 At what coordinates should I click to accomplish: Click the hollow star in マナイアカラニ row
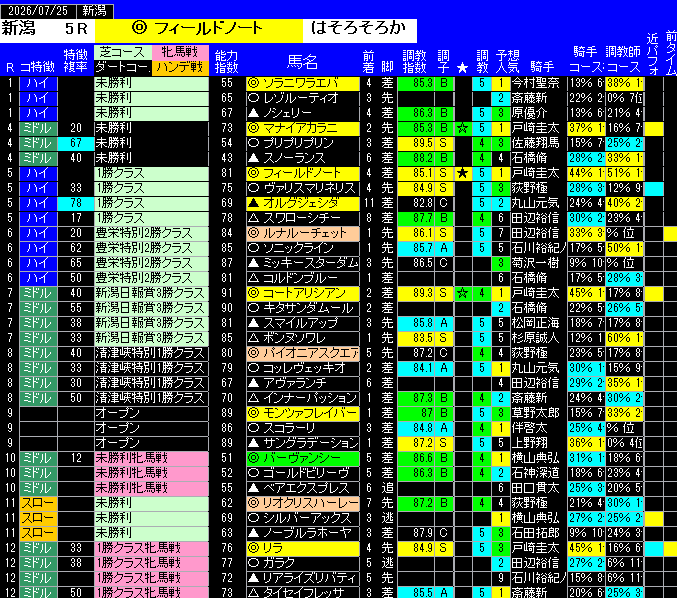tap(462, 128)
